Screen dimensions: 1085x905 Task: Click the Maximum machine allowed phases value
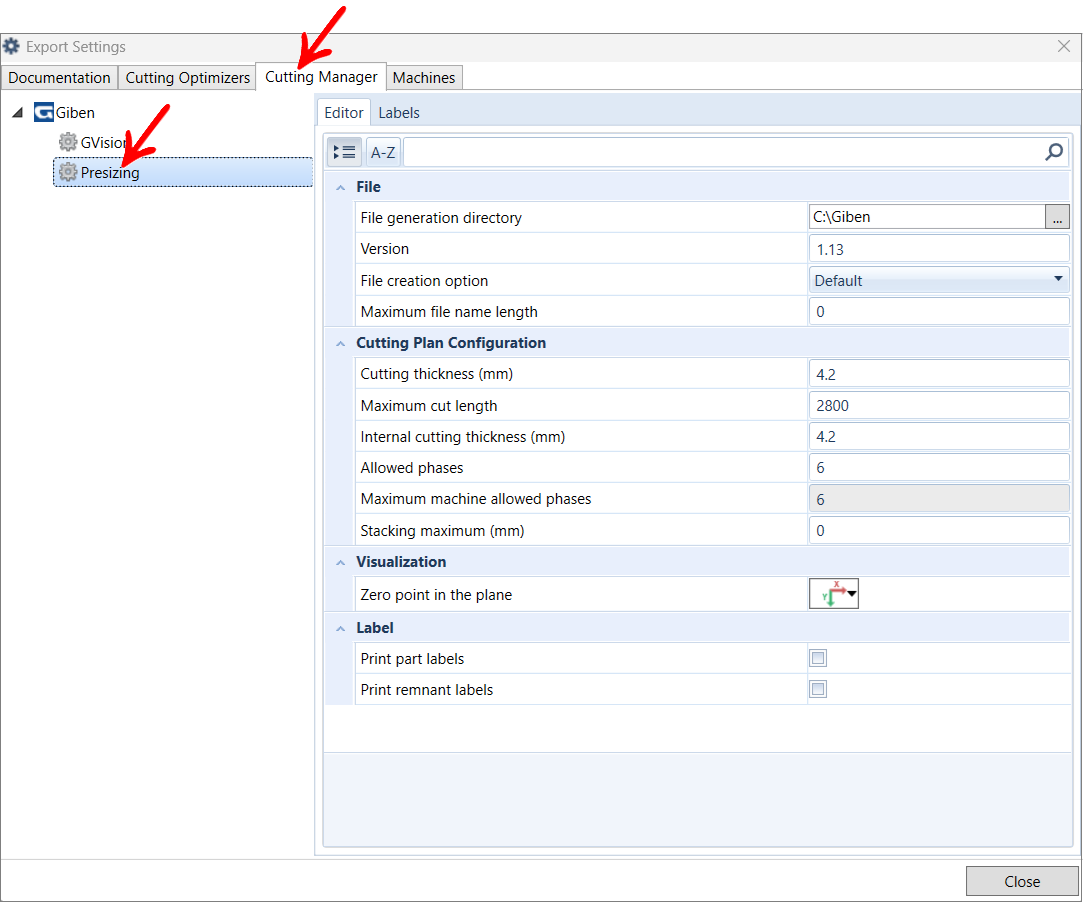pyautogui.click(x=939, y=499)
